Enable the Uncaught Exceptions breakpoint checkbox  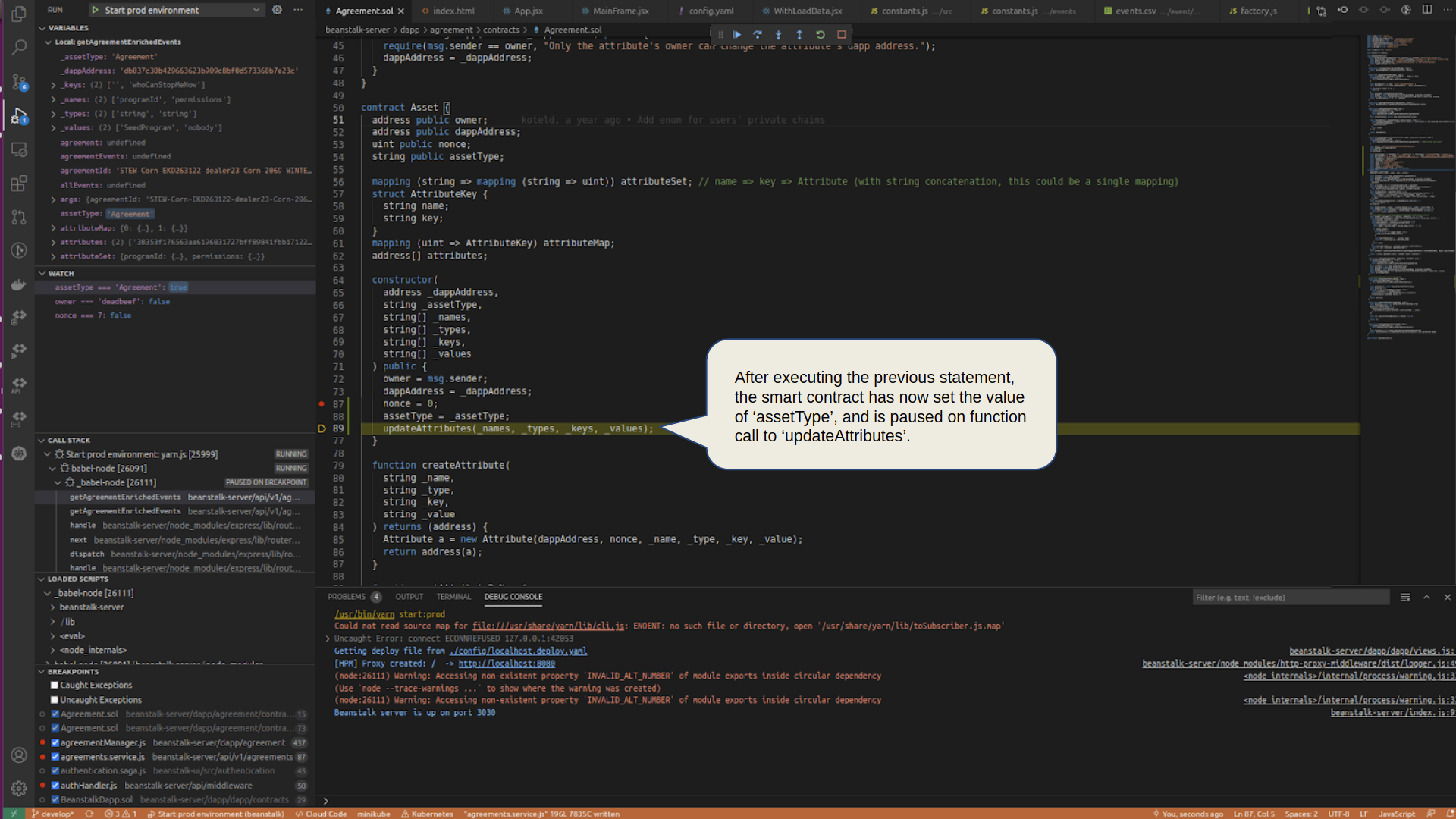coord(55,700)
